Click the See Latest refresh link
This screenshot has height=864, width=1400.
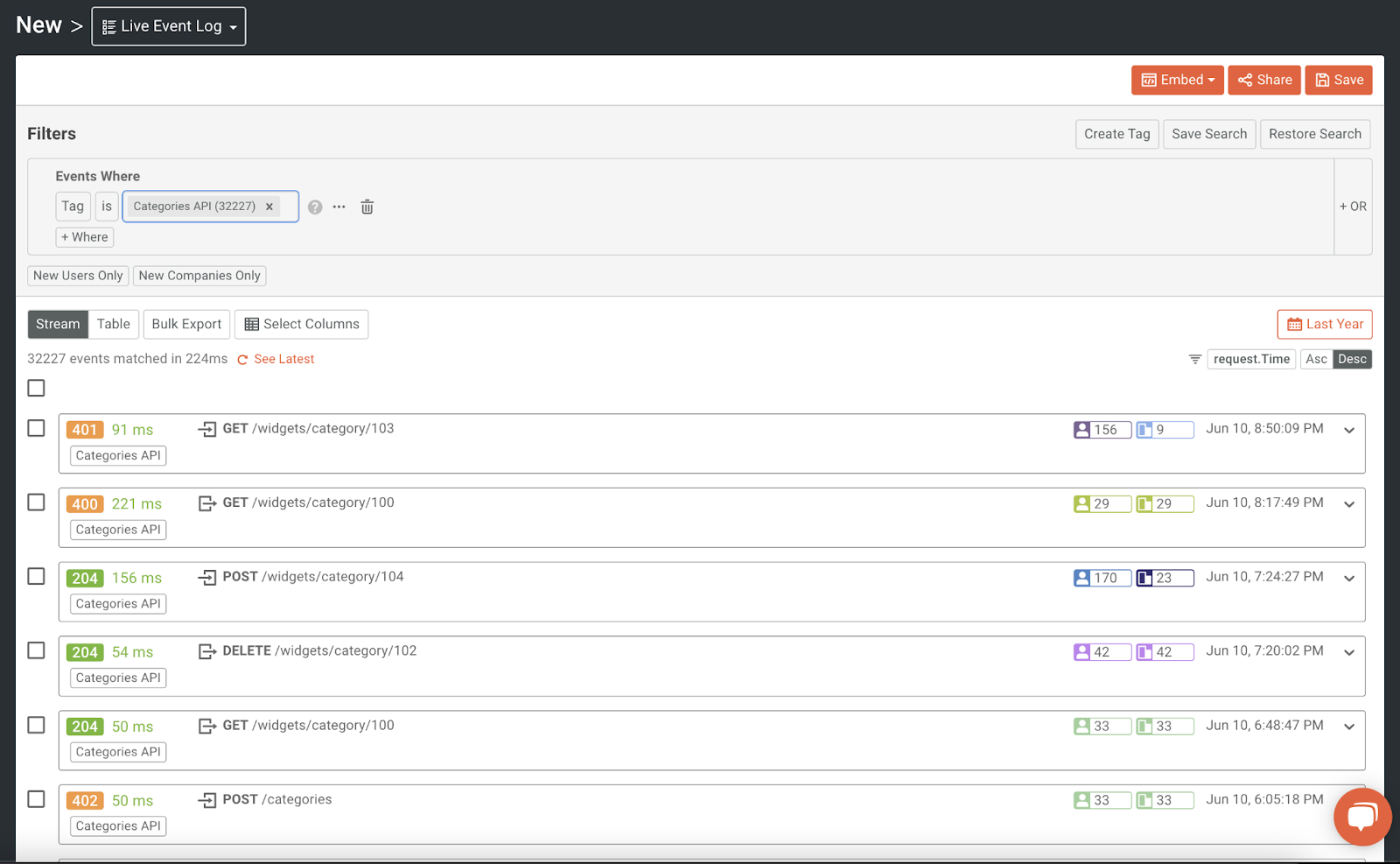pos(283,359)
